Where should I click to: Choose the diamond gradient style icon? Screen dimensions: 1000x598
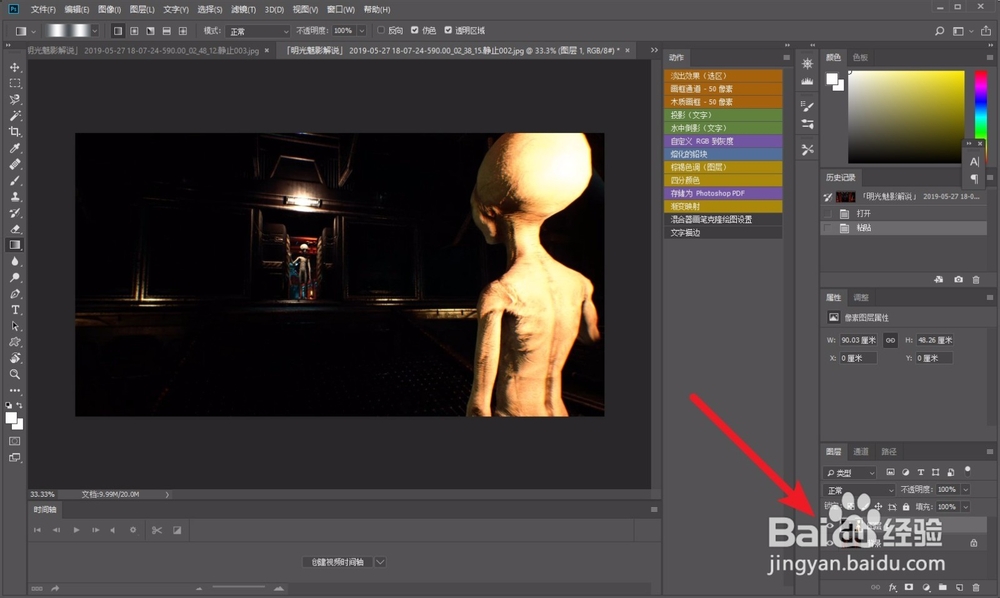pyautogui.click(x=183, y=31)
